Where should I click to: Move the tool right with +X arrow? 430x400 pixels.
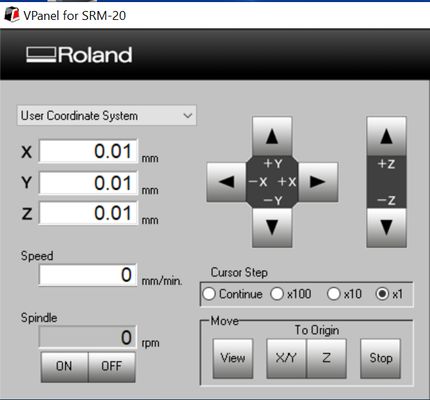tap(318, 182)
